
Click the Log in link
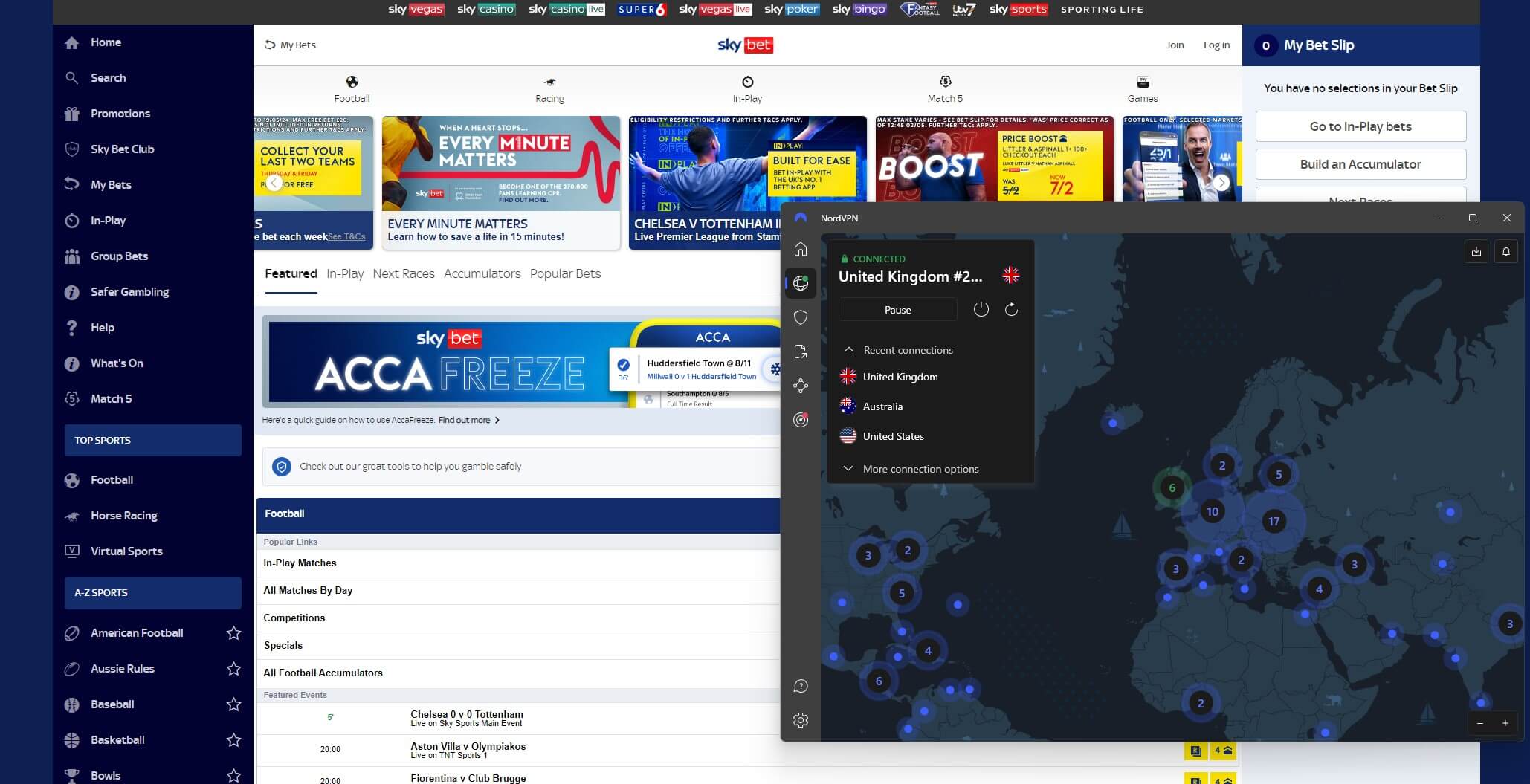1216,45
